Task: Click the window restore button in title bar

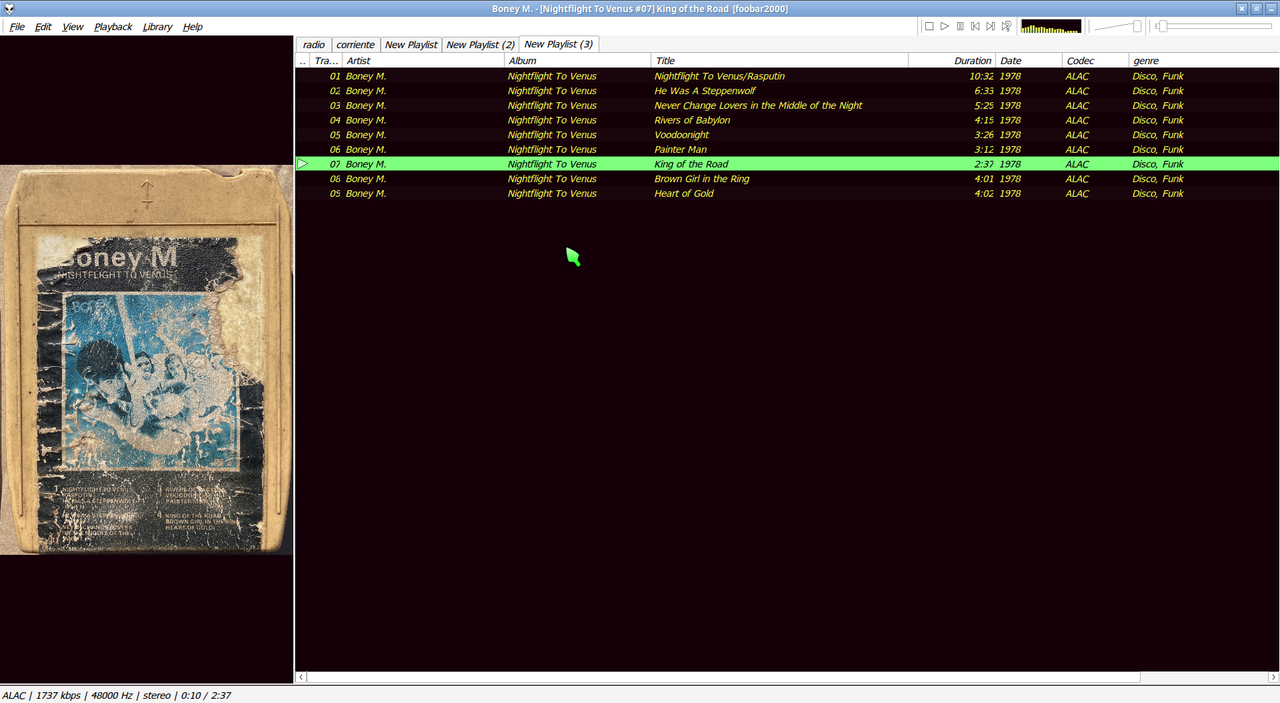Action: [x=1256, y=9]
